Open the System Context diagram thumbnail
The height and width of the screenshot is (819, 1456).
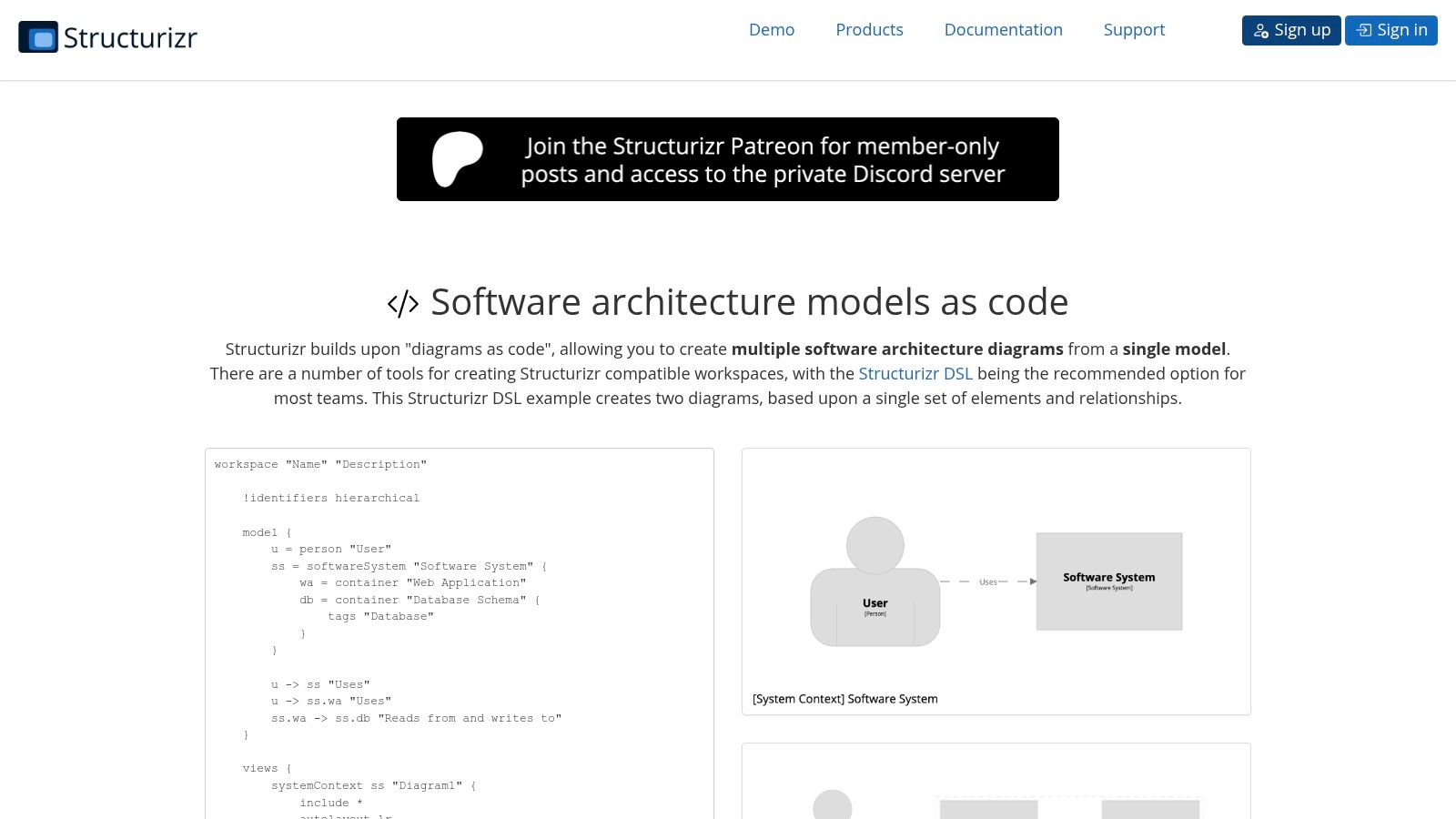tap(996, 581)
